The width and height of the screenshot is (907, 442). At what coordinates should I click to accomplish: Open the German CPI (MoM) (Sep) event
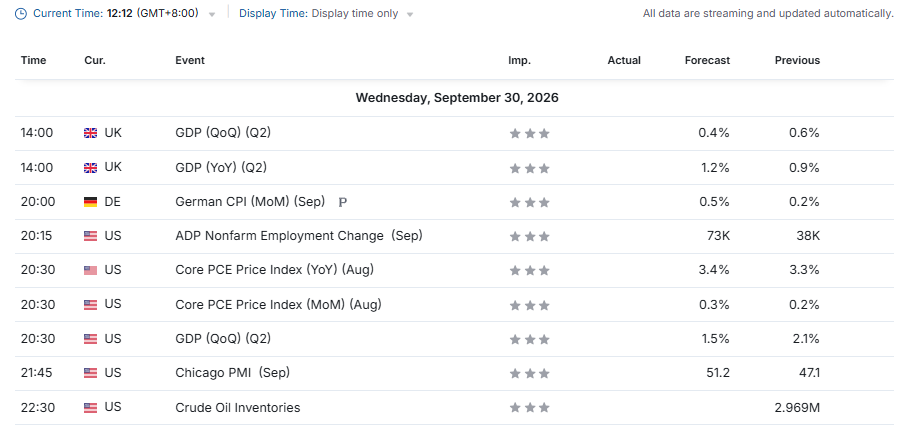click(250, 201)
